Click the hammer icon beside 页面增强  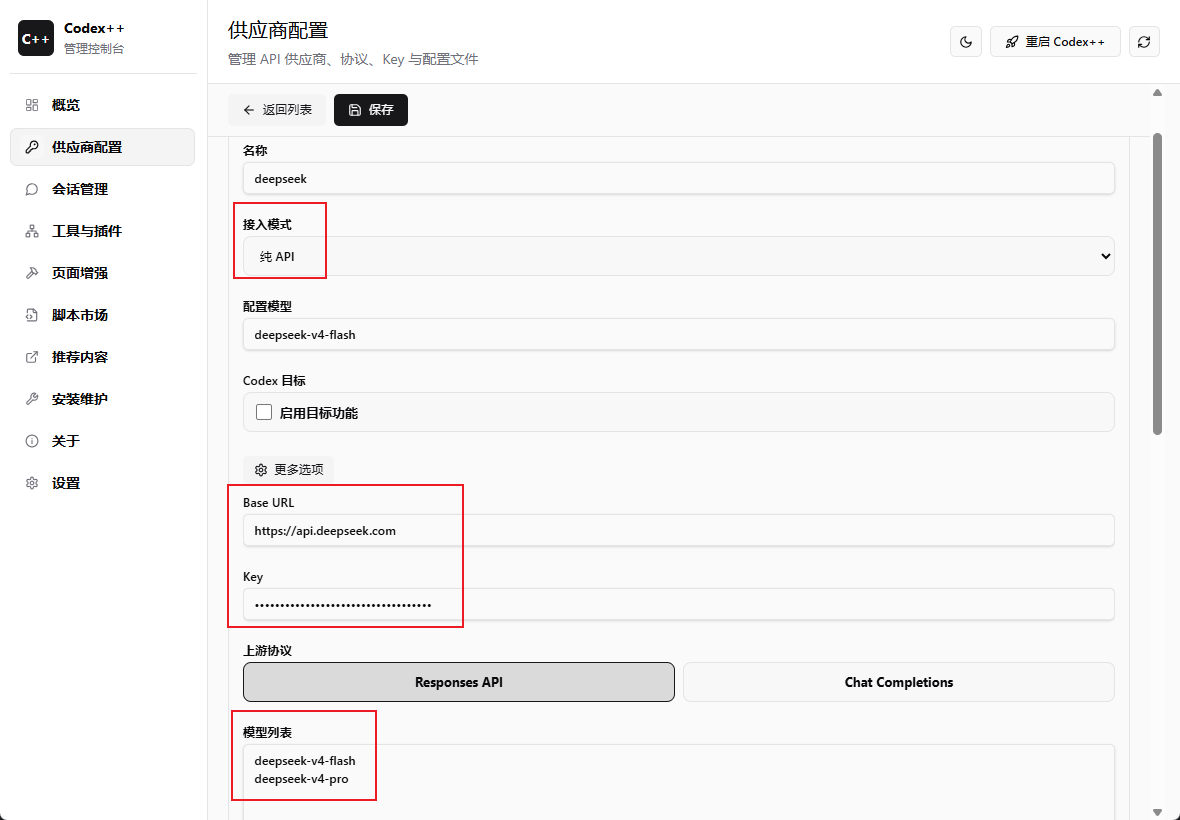(32, 273)
